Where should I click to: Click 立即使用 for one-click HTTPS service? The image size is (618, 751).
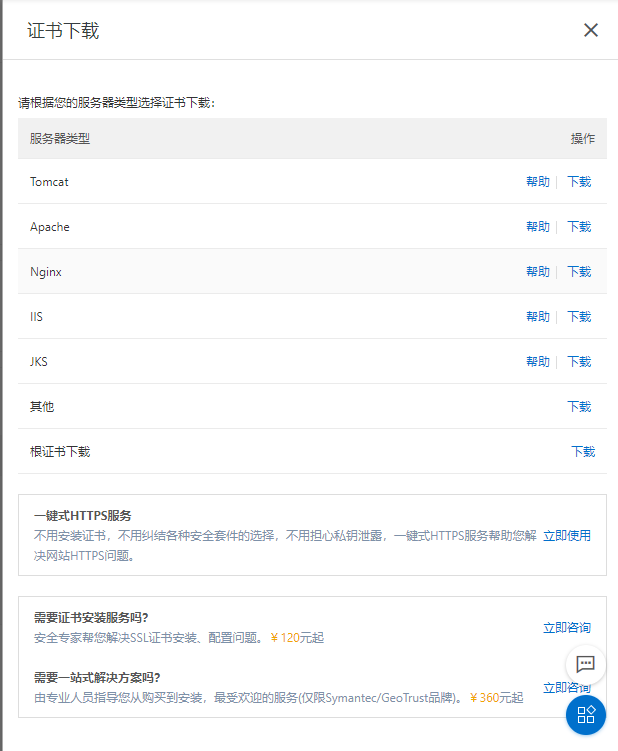click(x=567, y=536)
